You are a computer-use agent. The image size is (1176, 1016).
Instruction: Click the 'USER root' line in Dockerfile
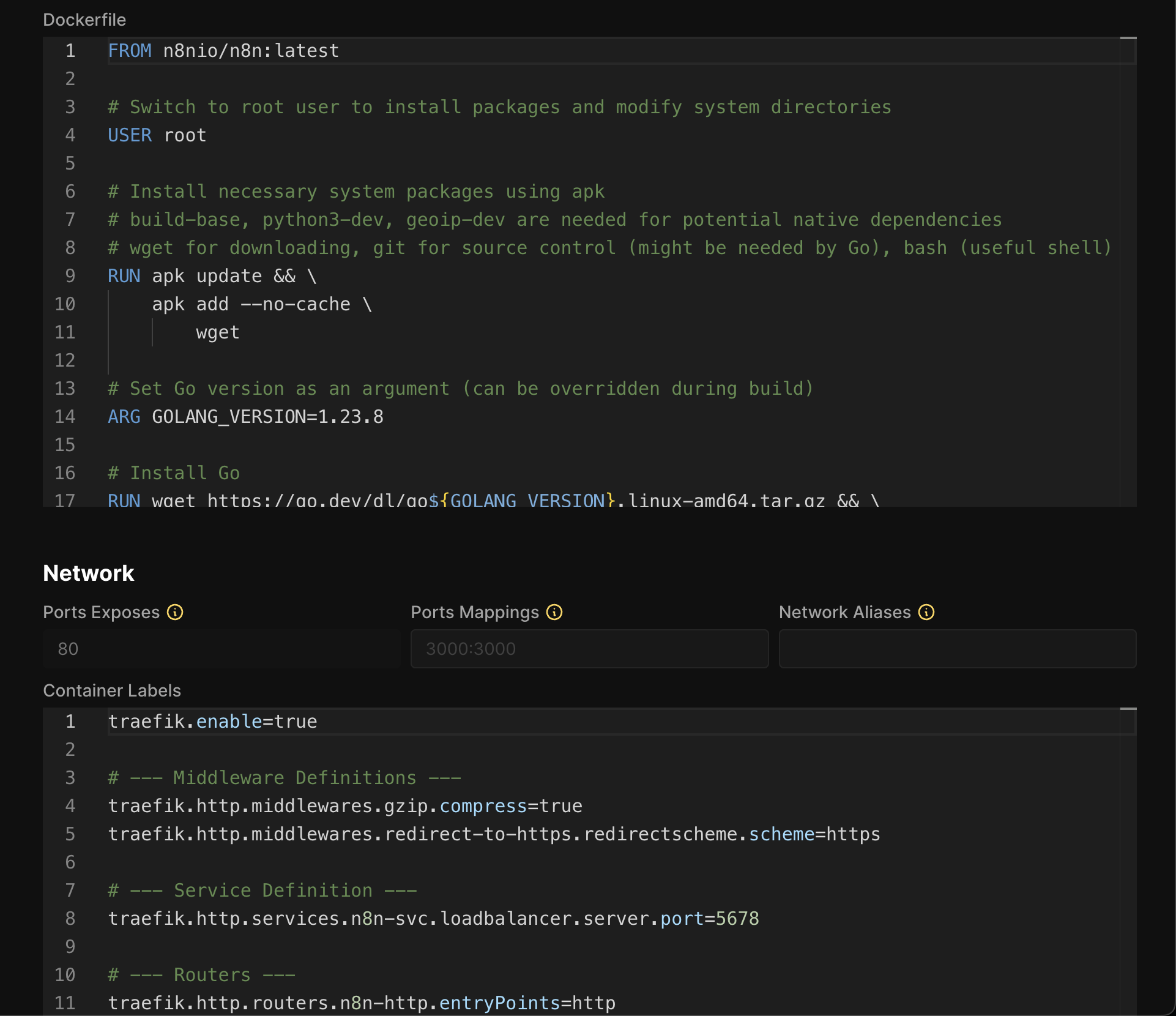(x=157, y=135)
